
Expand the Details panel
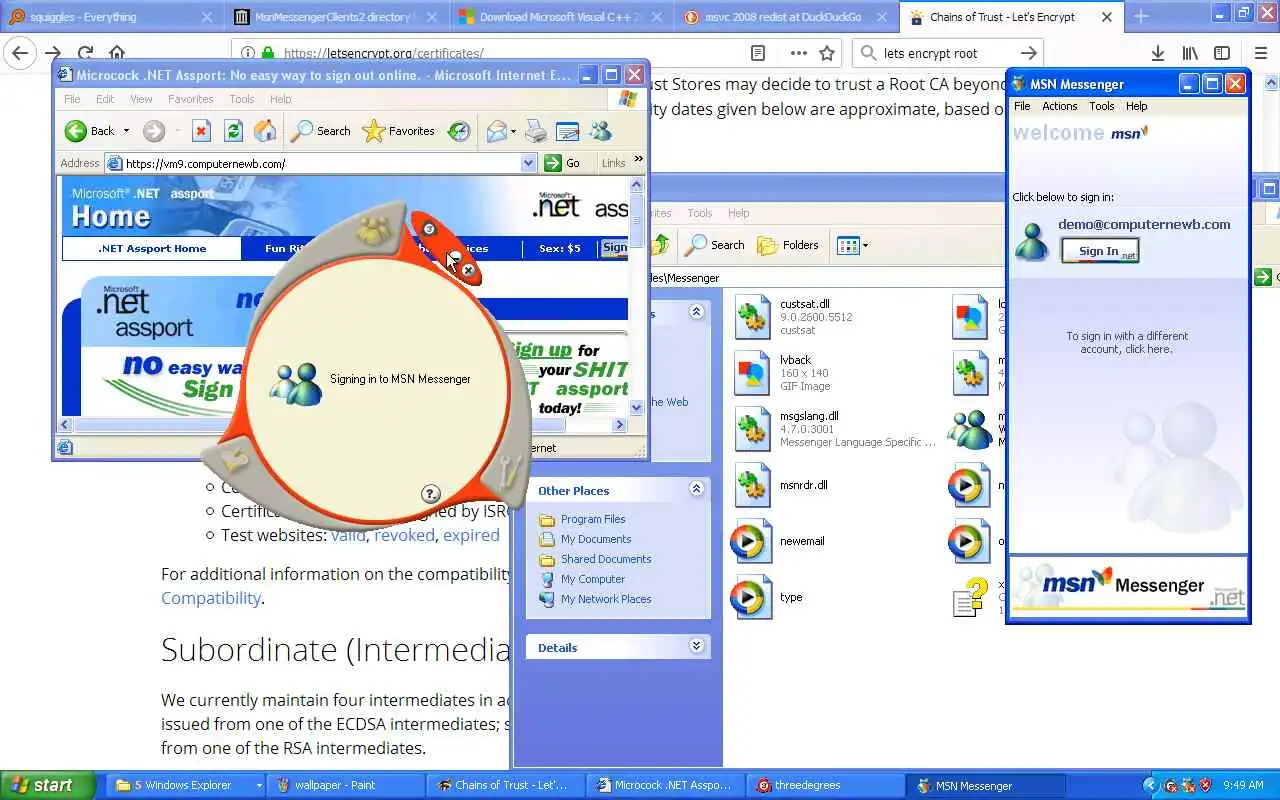pyautogui.click(x=696, y=646)
